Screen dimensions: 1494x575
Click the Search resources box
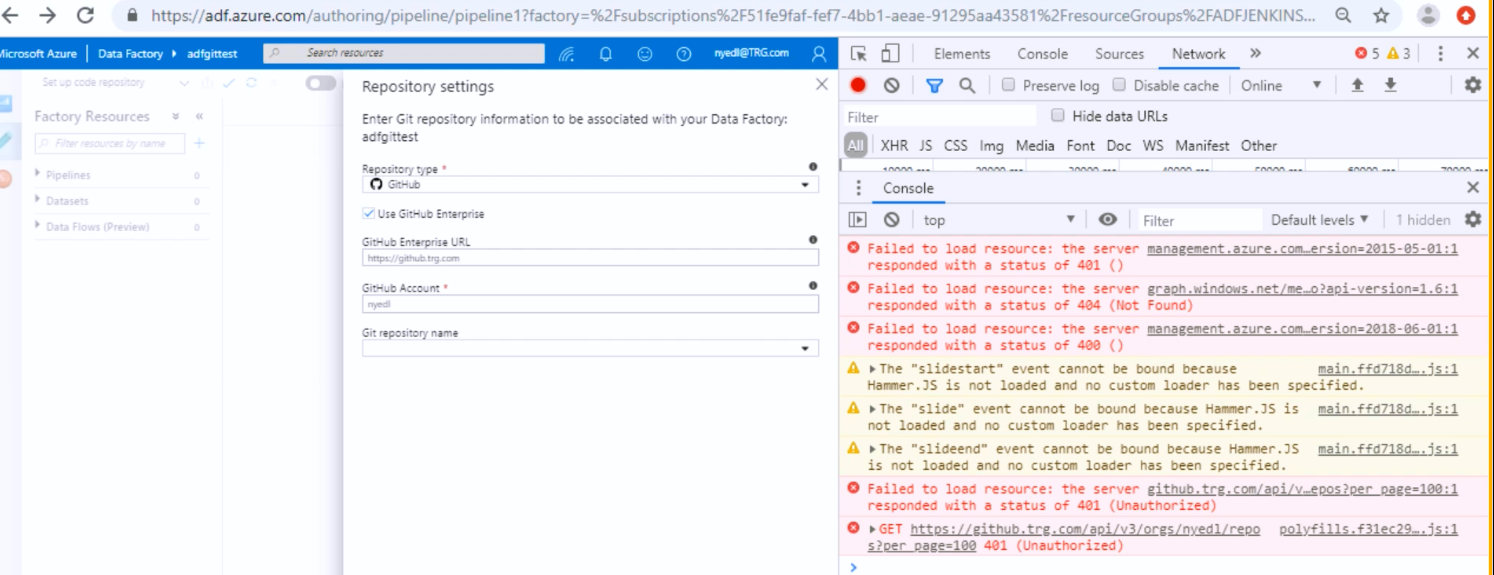404,53
